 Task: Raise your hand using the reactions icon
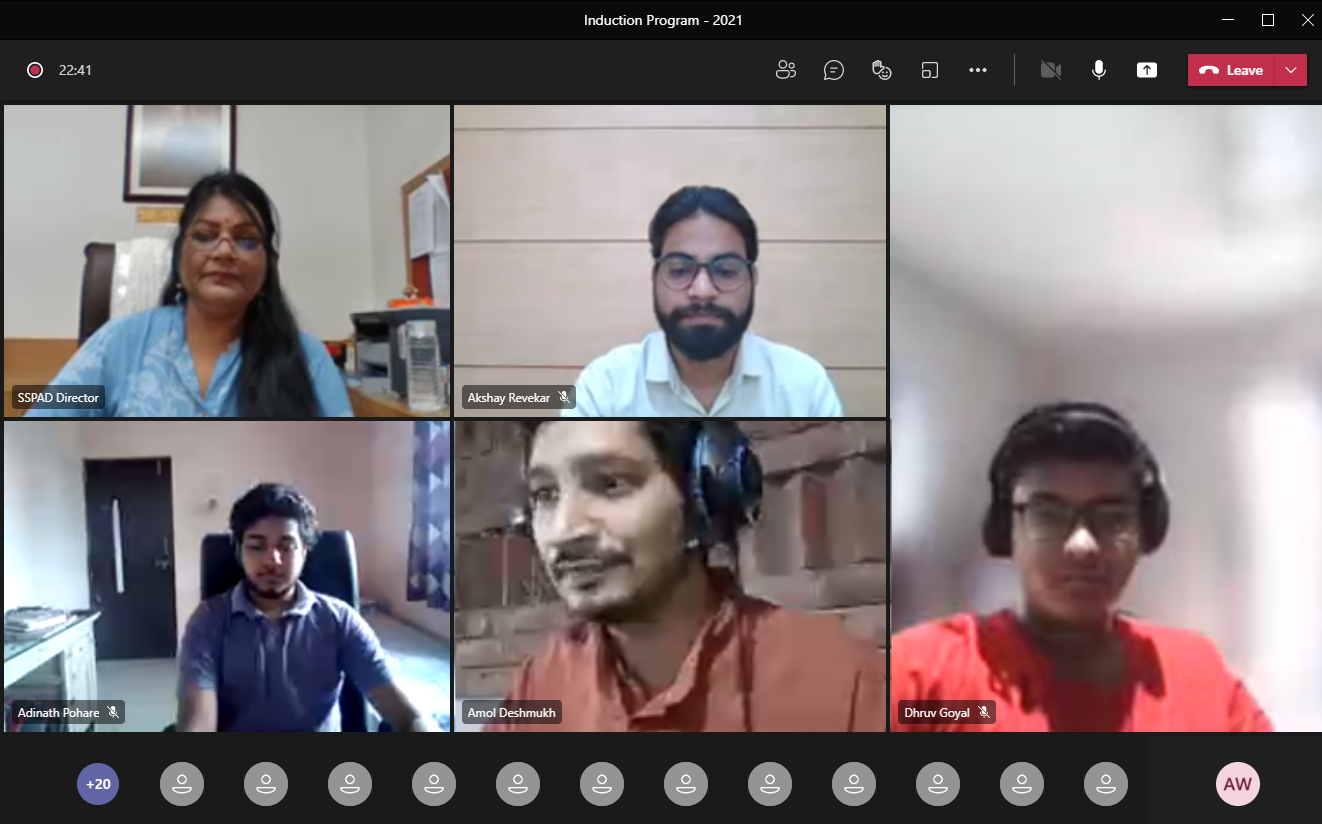pos(881,70)
